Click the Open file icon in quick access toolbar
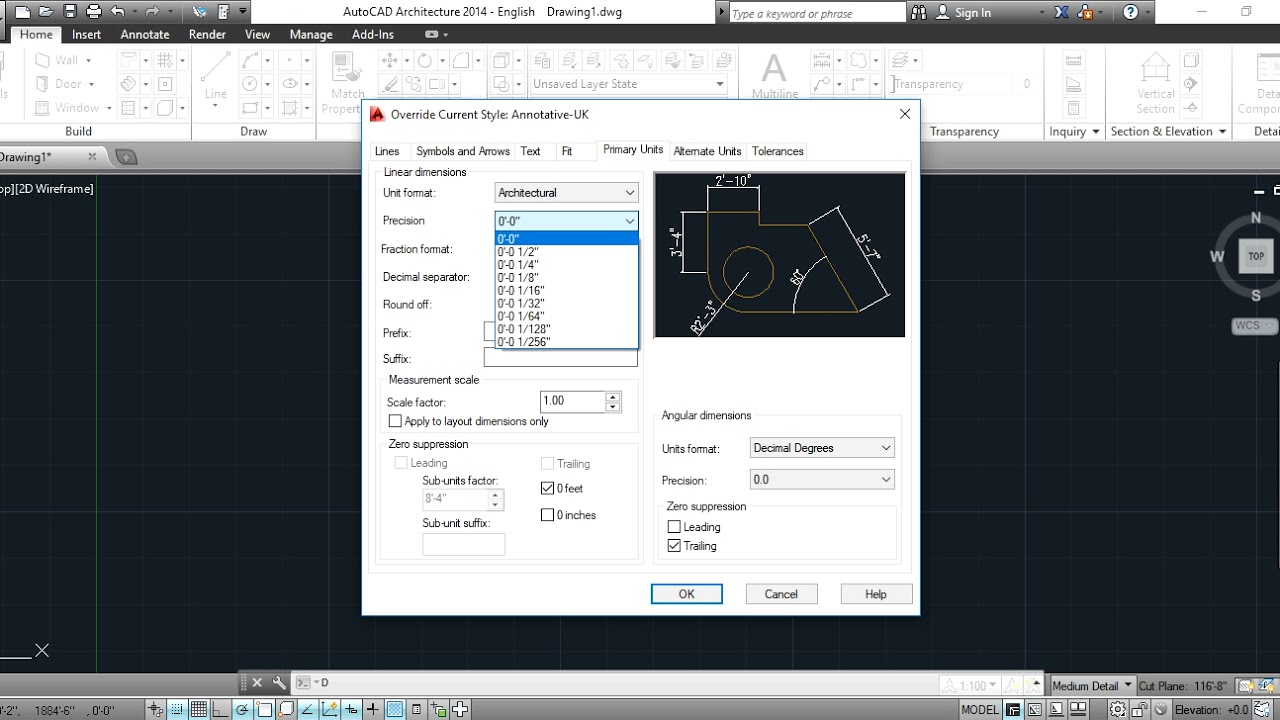The image size is (1280, 720). [45, 12]
